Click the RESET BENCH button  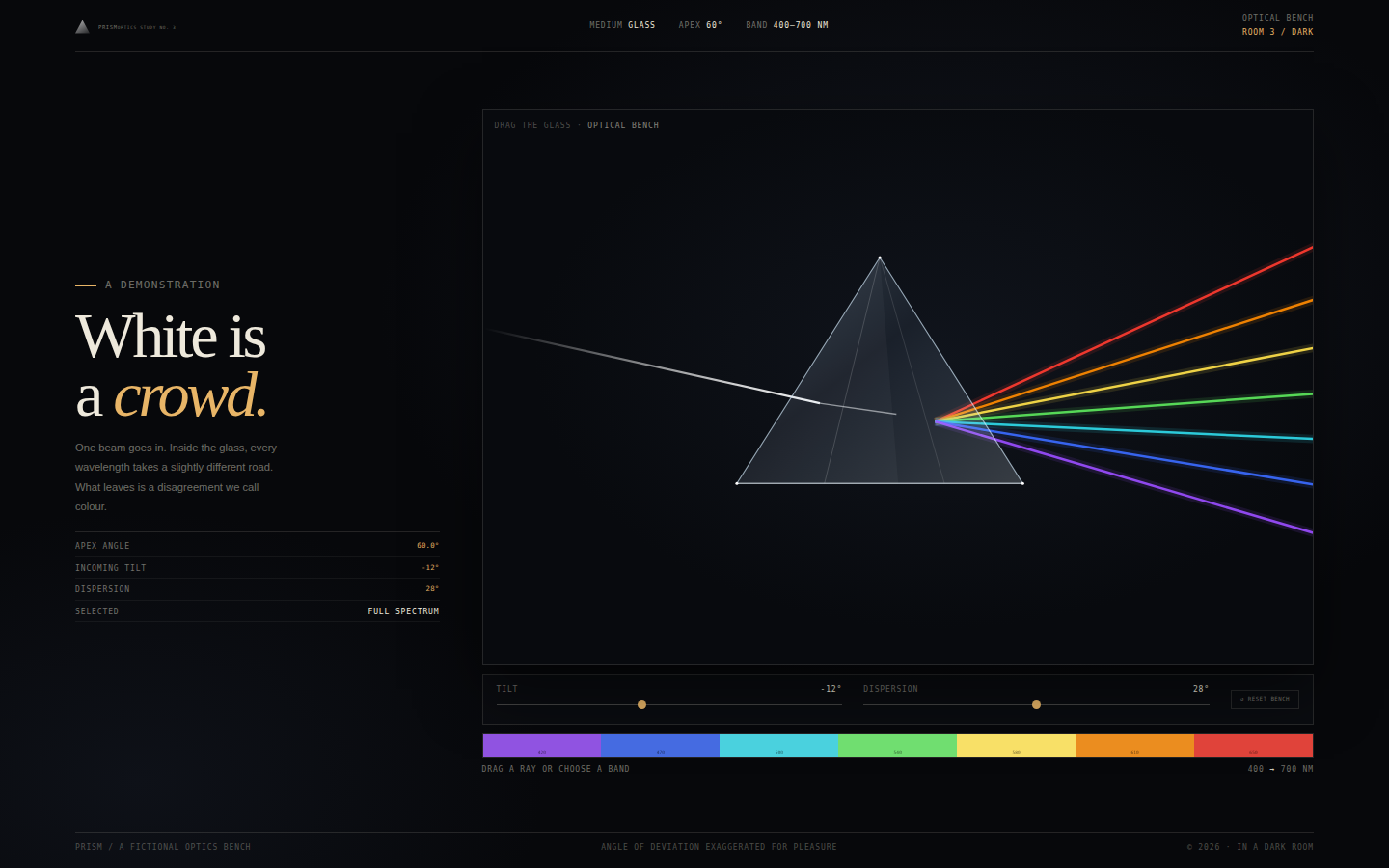point(1265,699)
